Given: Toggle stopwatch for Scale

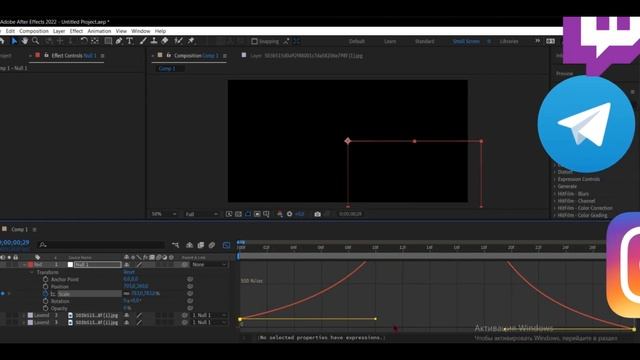Looking at the screenshot, I should click(45, 293).
